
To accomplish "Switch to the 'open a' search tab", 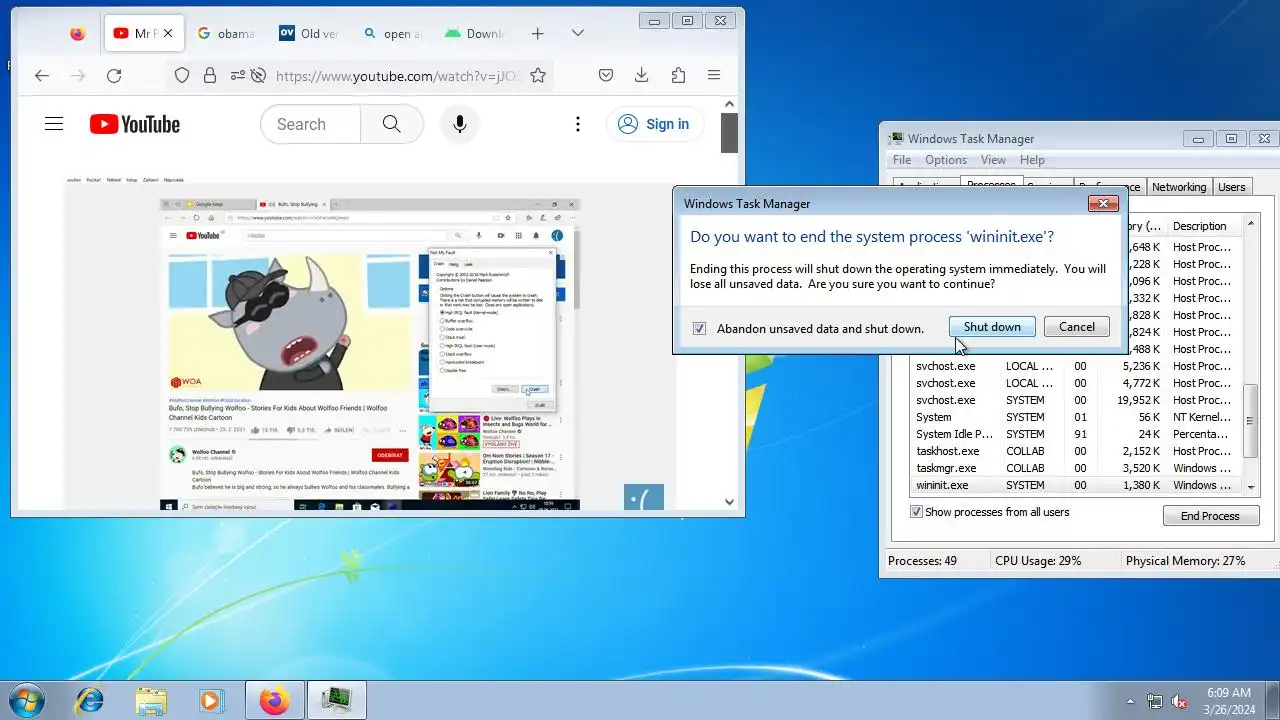I will (x=391, y=33).
